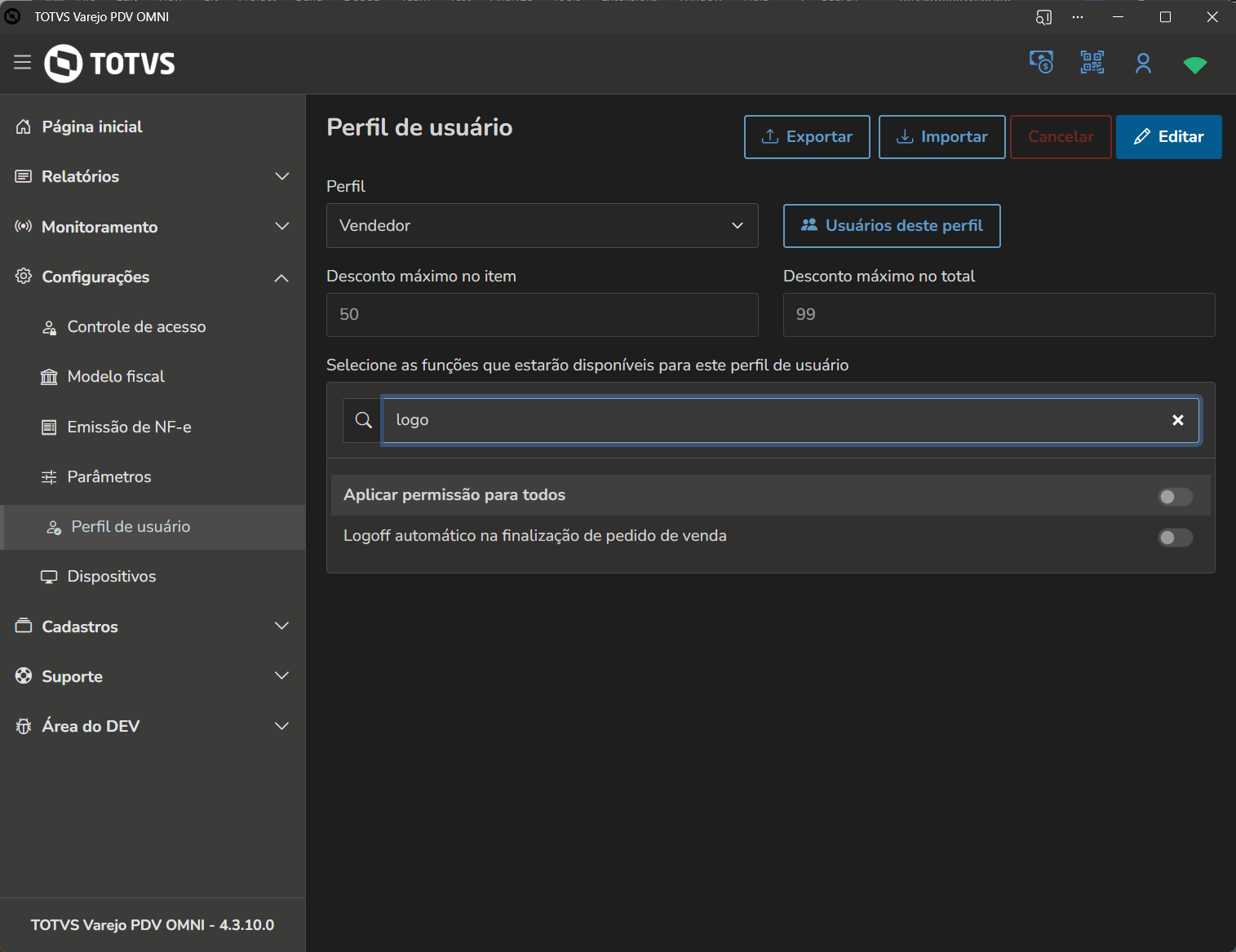
Task: Collapse the Configurações menu chevron
Action: tap(282, 278)
